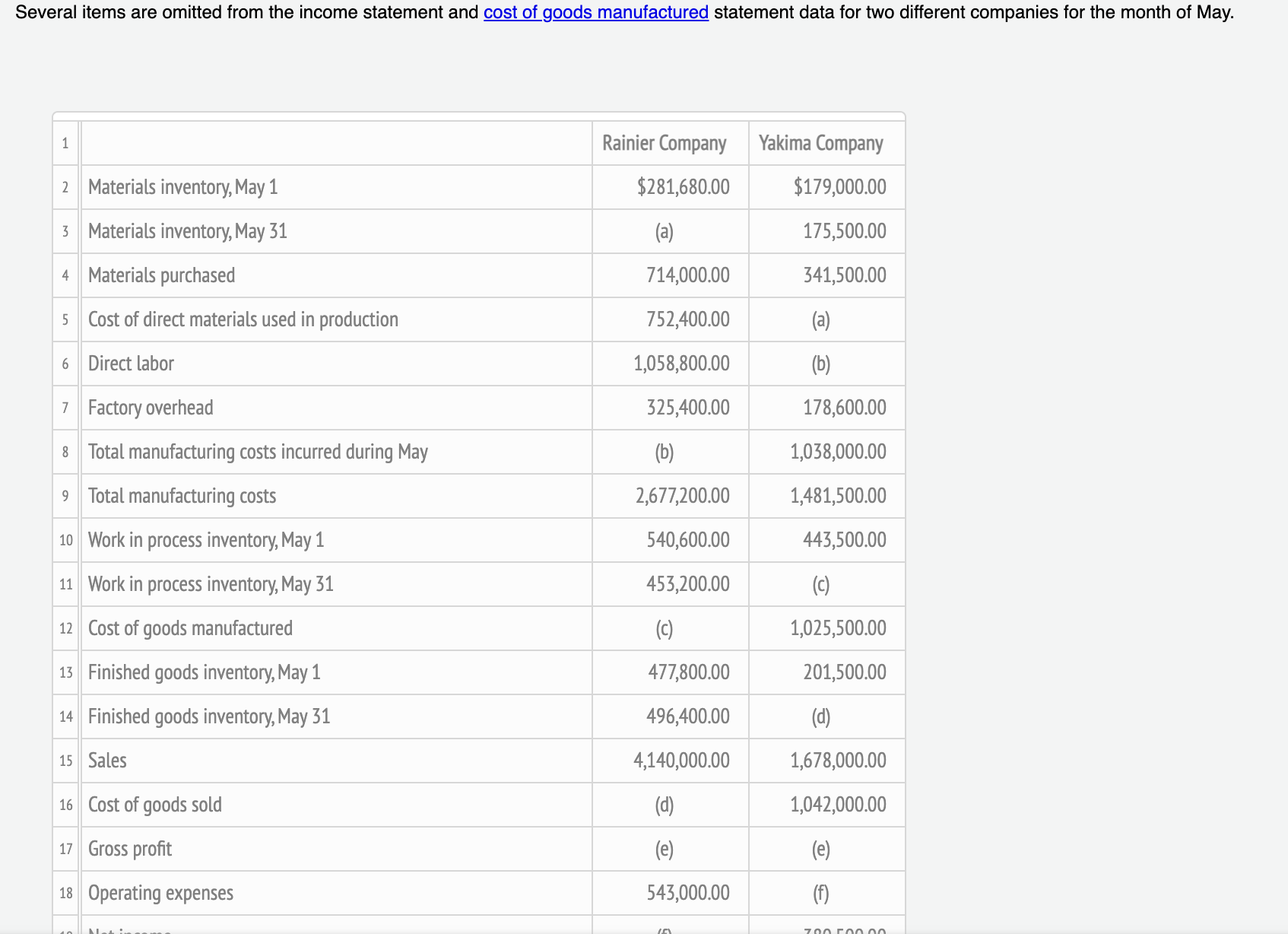Select Rainier value 496,400.00
This screenshot has height=934, width=1288.
(688, 716)
